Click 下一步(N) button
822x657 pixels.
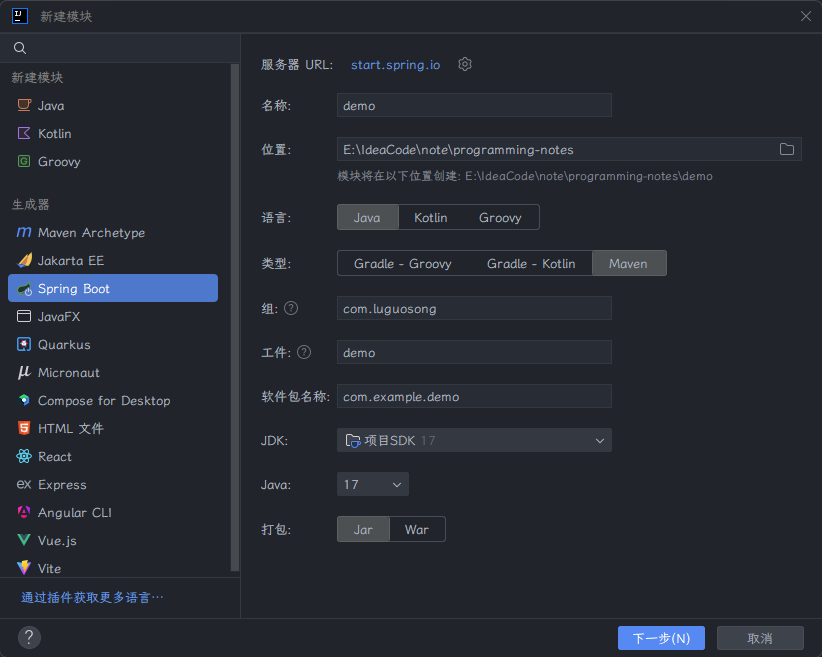(x=661, y=638)
